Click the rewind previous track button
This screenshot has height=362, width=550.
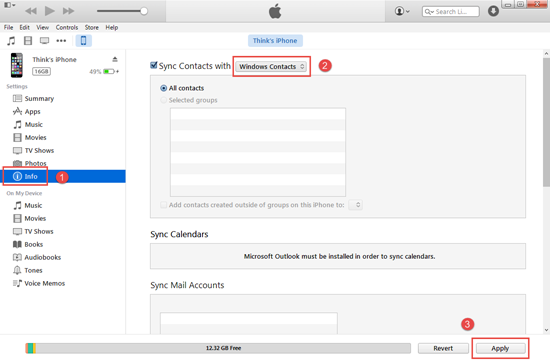coord(31,11)
